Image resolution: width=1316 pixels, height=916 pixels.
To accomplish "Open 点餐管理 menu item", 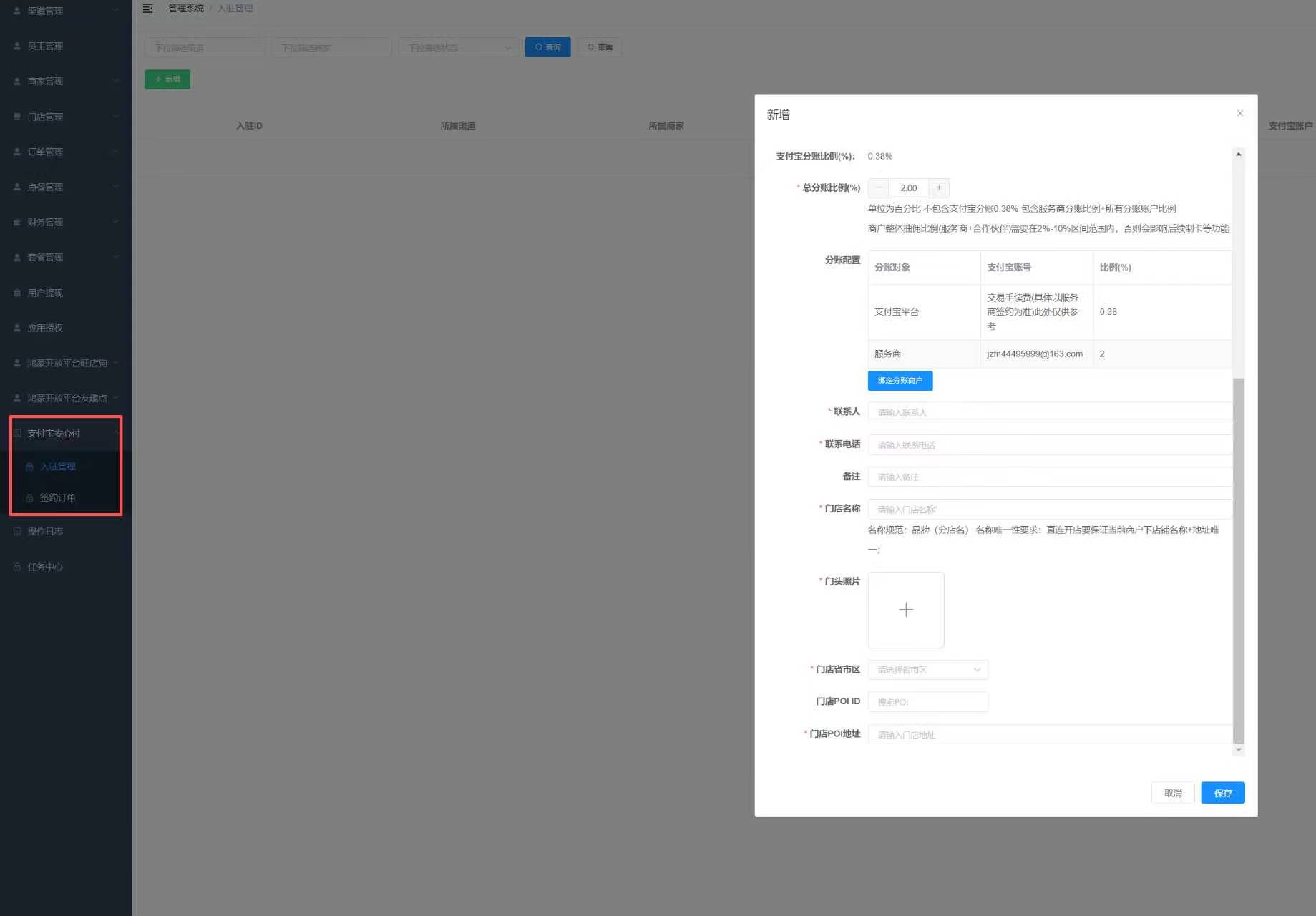I will [x=66, y=187].
